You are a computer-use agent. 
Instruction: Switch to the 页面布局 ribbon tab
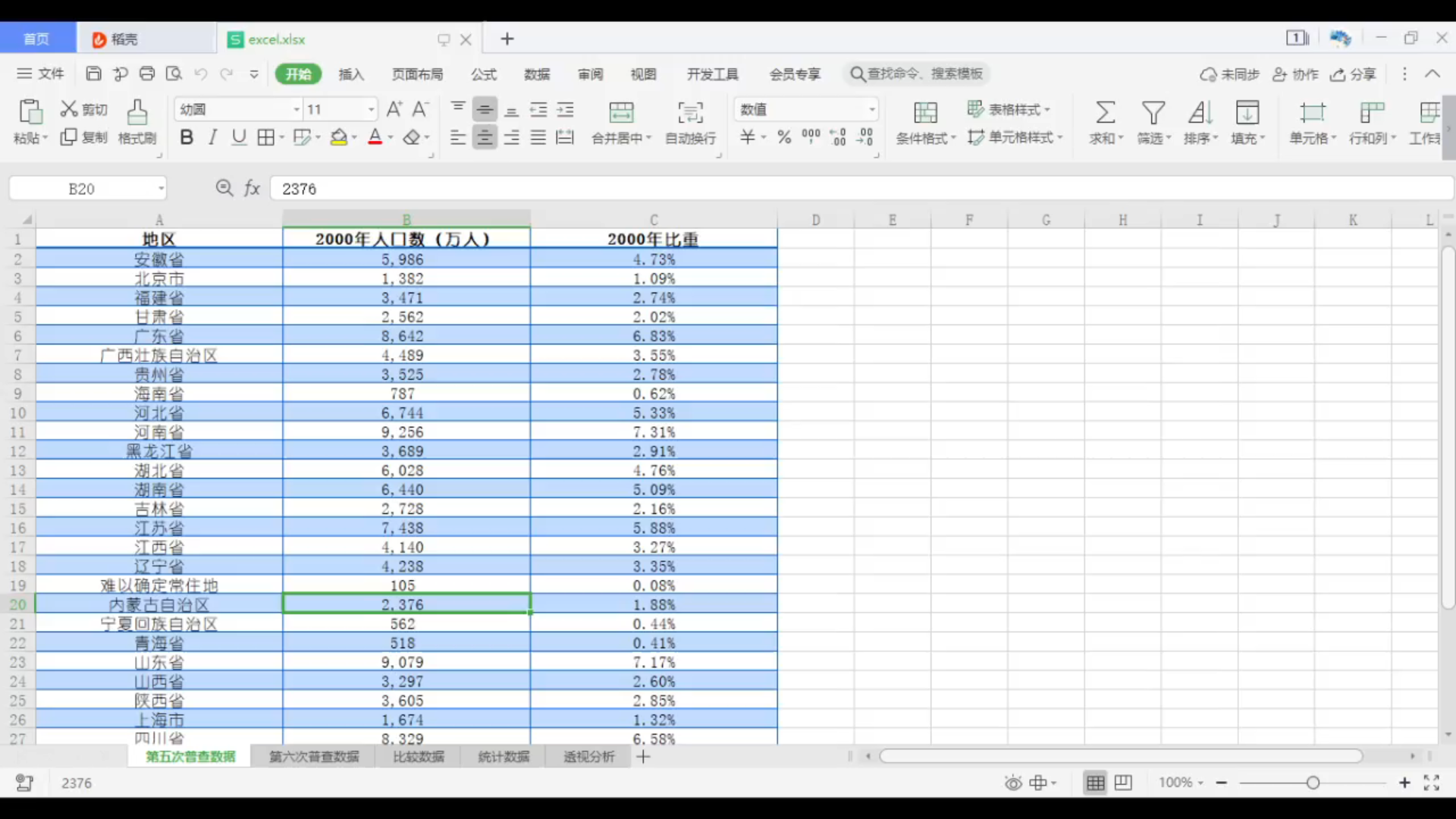click(417, 74)
